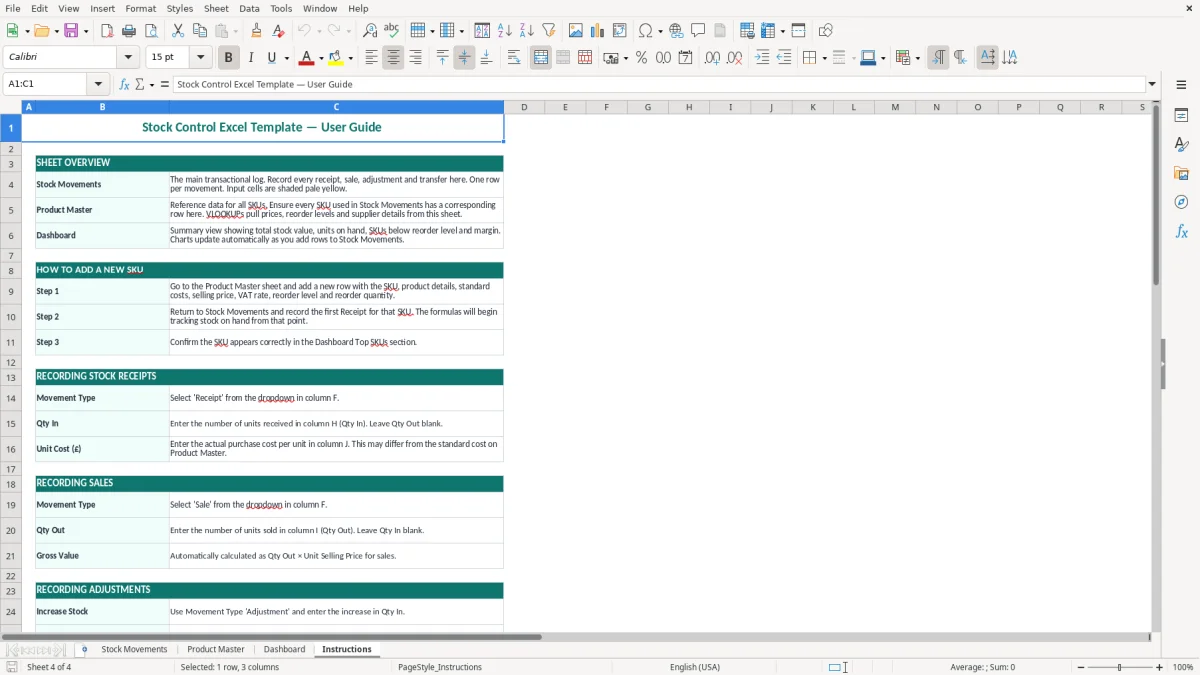Click the Cut scissors icon

178,31
